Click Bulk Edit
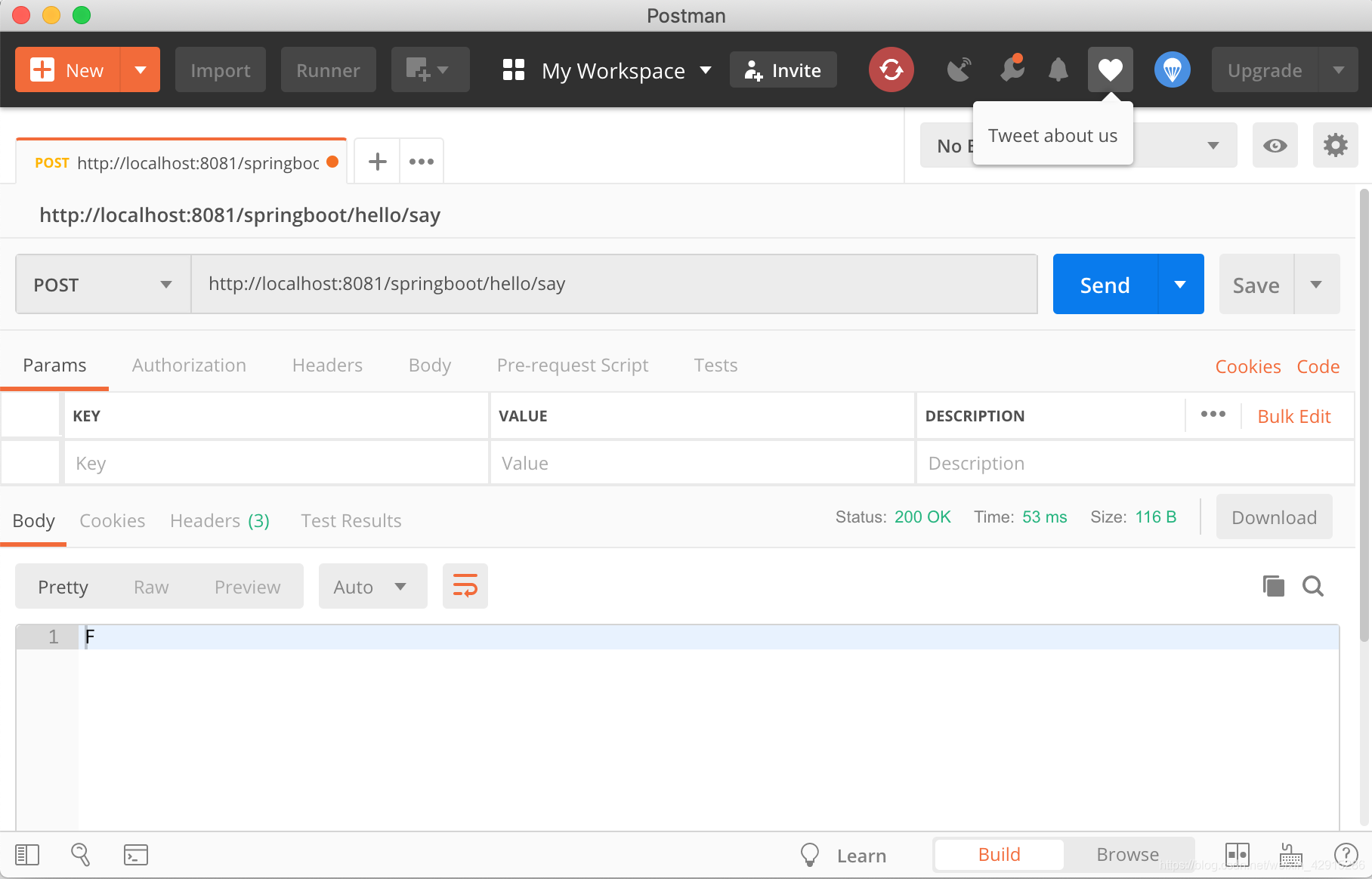The width and height of the screenshot is (1372, 879). (x=1293, y=416)
